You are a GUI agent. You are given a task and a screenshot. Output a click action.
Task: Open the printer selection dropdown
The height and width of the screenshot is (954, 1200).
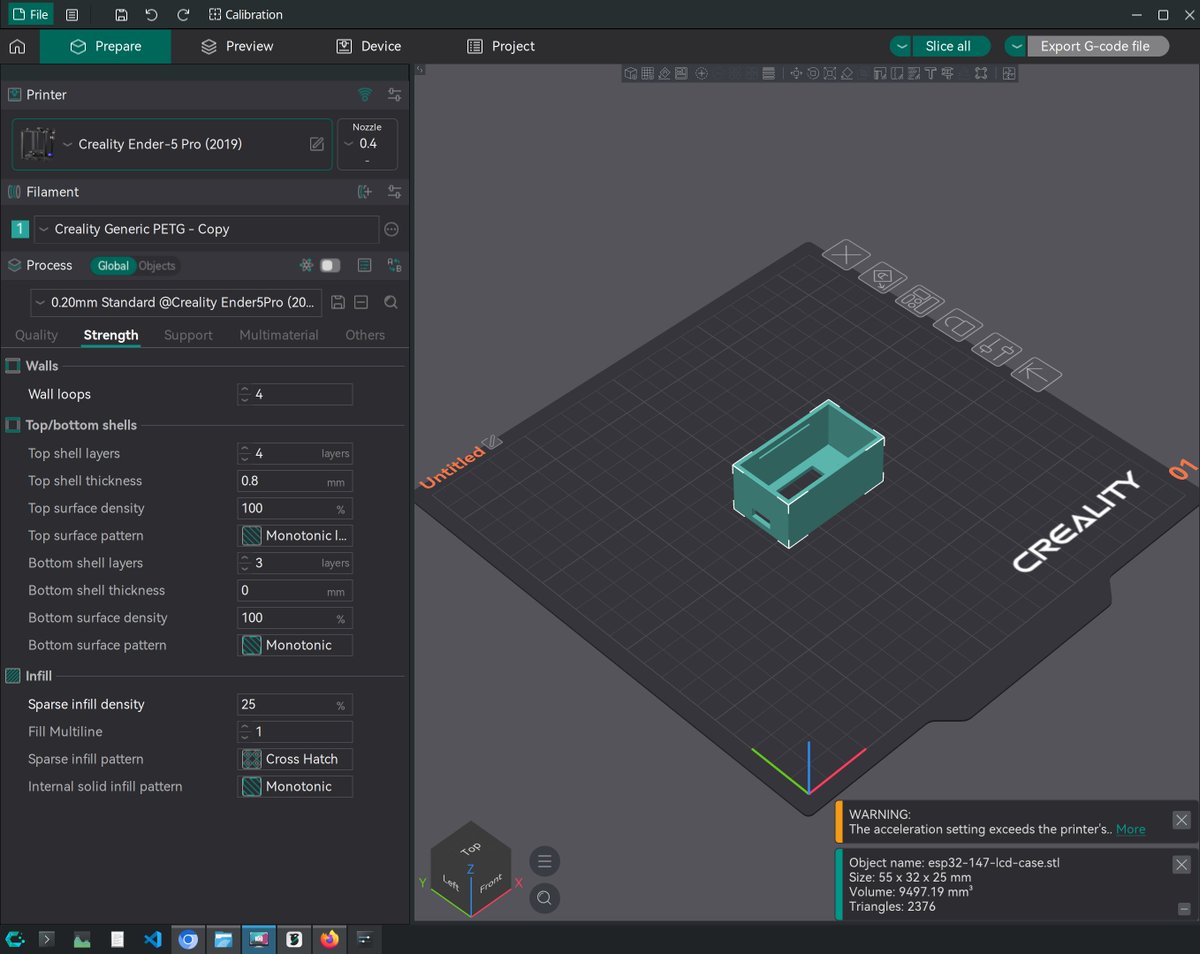coord(172,144)
